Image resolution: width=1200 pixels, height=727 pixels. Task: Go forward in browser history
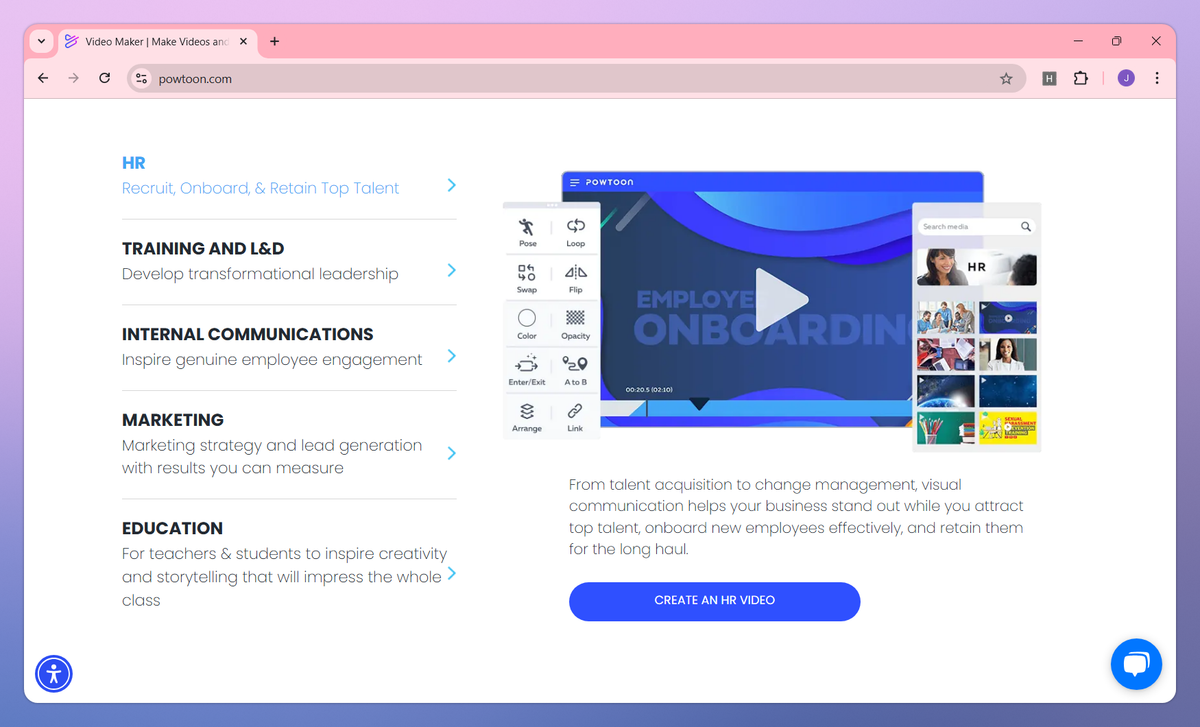coord(73,78)
